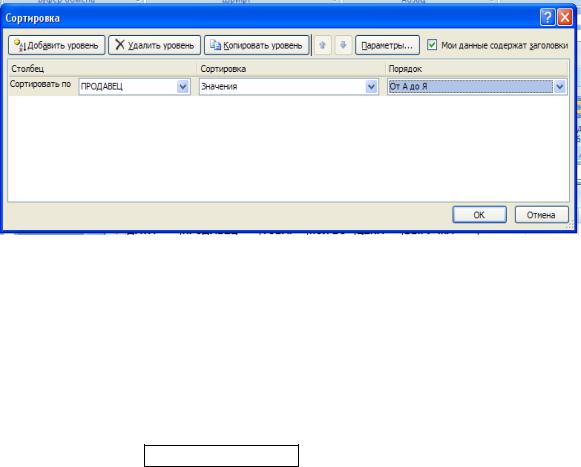Viewport: 581px width, 467px height.
Task: Click the Удалить уровень button
Action: 155,45
